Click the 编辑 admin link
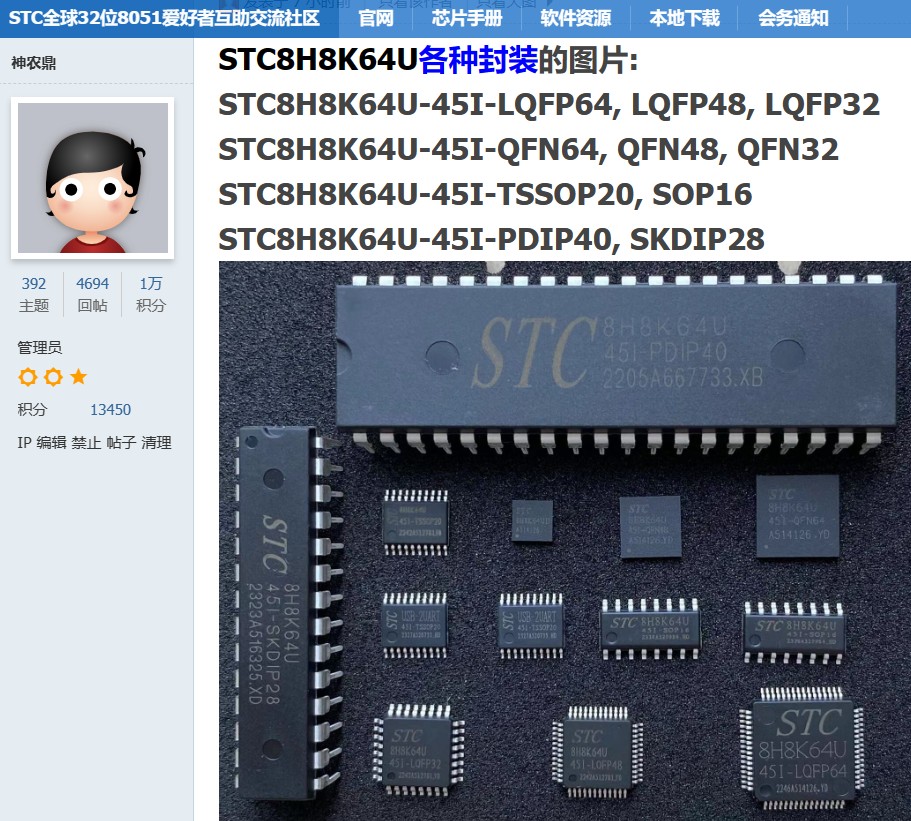Image resolution: width=911 pixels, height=821 pixels. point(51,443)
